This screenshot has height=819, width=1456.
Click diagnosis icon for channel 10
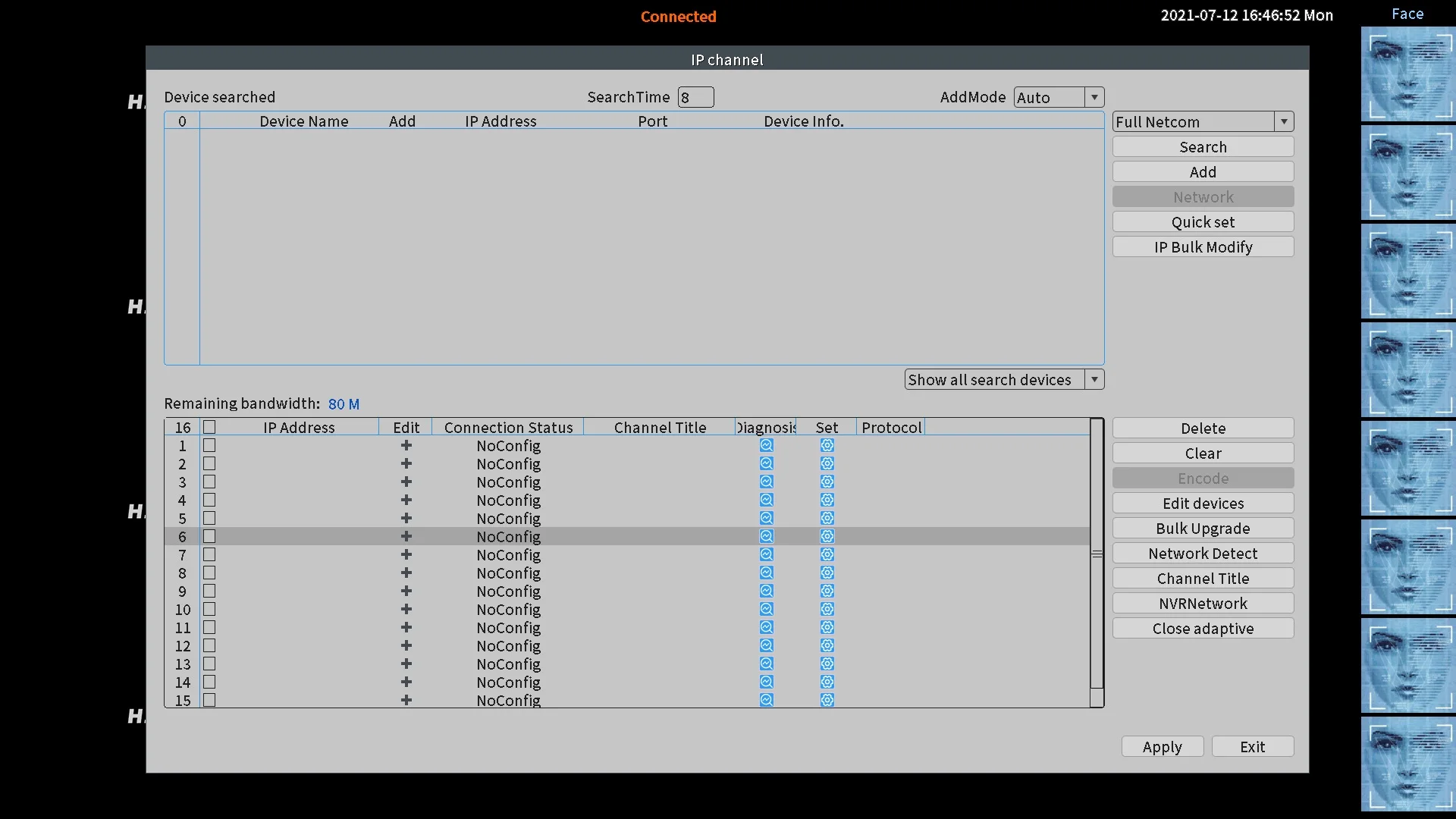766,610
